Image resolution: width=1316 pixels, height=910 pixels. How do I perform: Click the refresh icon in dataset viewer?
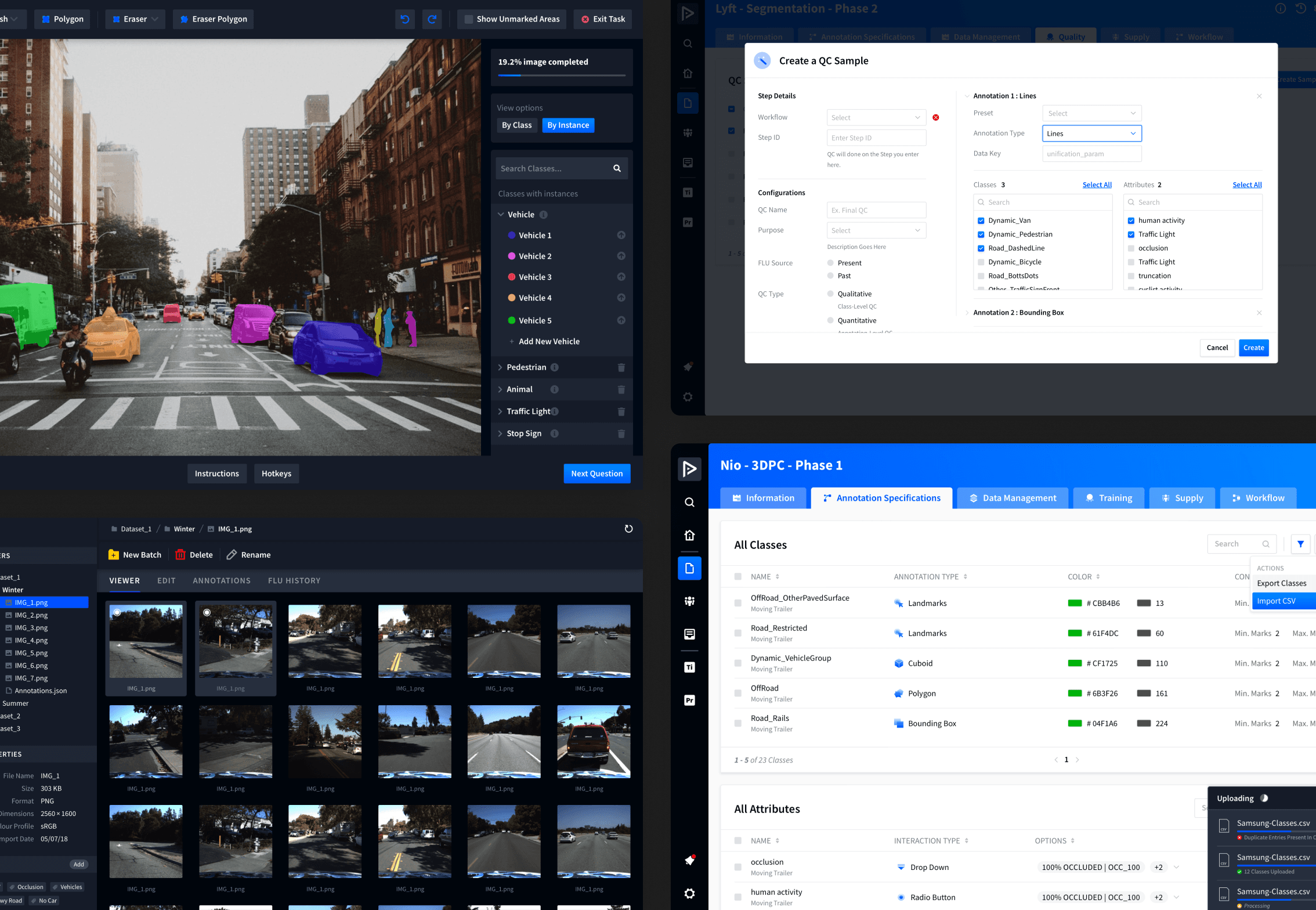[628, 529]
